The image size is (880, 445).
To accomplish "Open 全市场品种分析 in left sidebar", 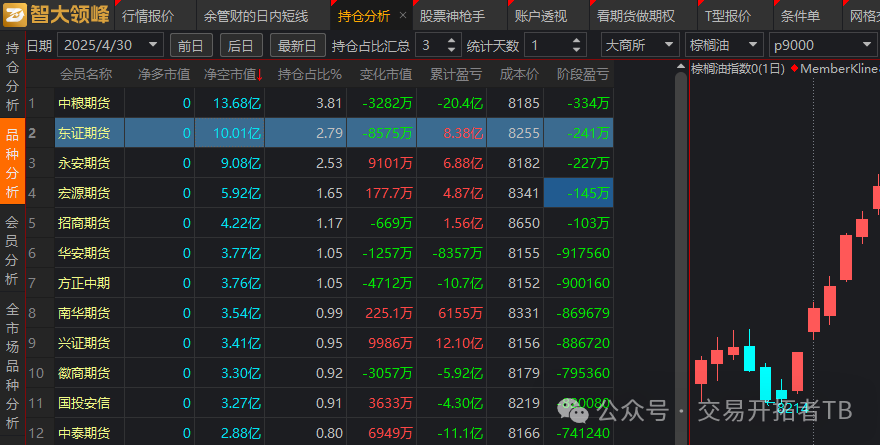I will (x=12, y=366).
